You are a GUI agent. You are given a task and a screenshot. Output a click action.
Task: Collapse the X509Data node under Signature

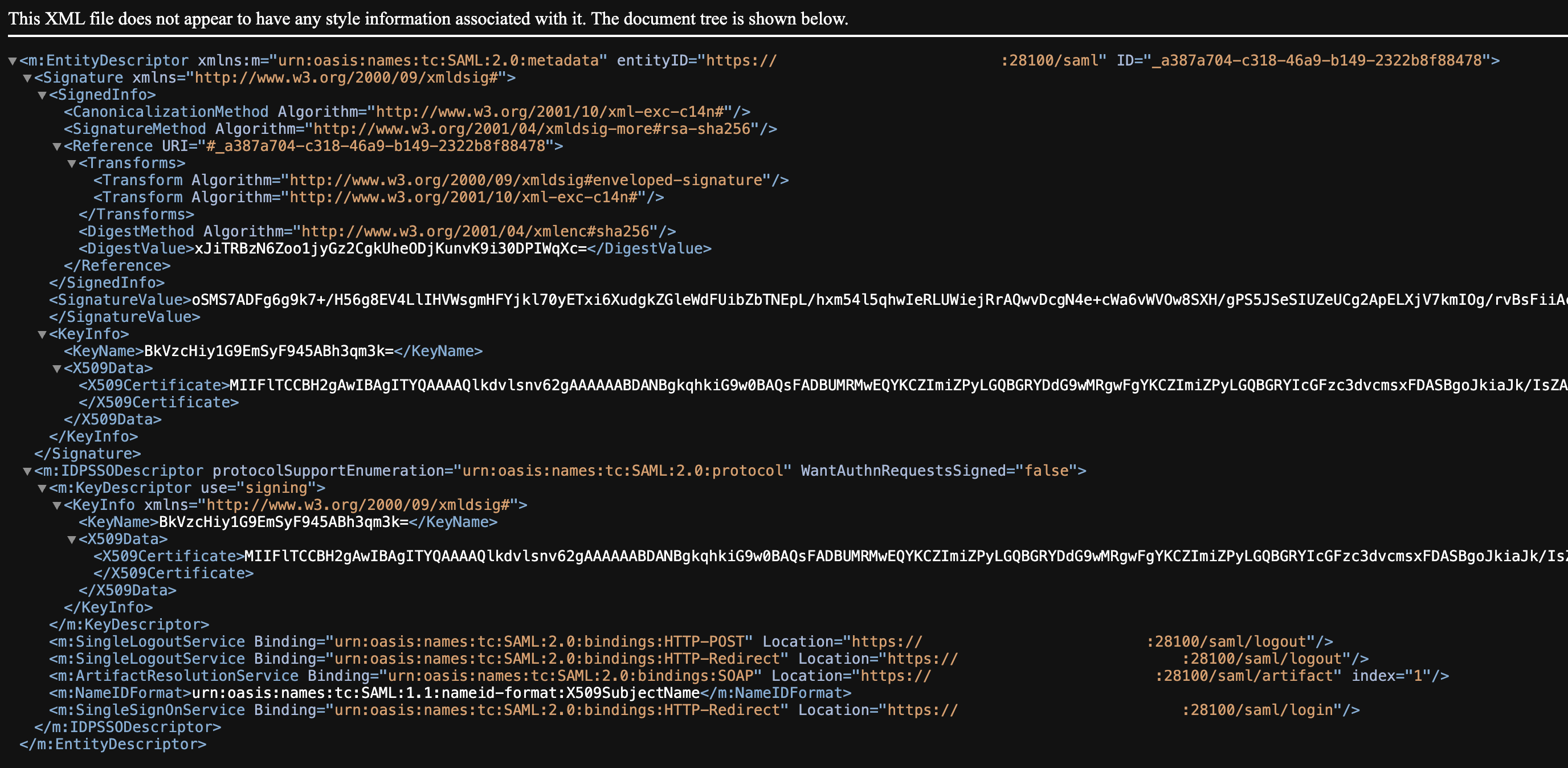click(x=56, y=368)
